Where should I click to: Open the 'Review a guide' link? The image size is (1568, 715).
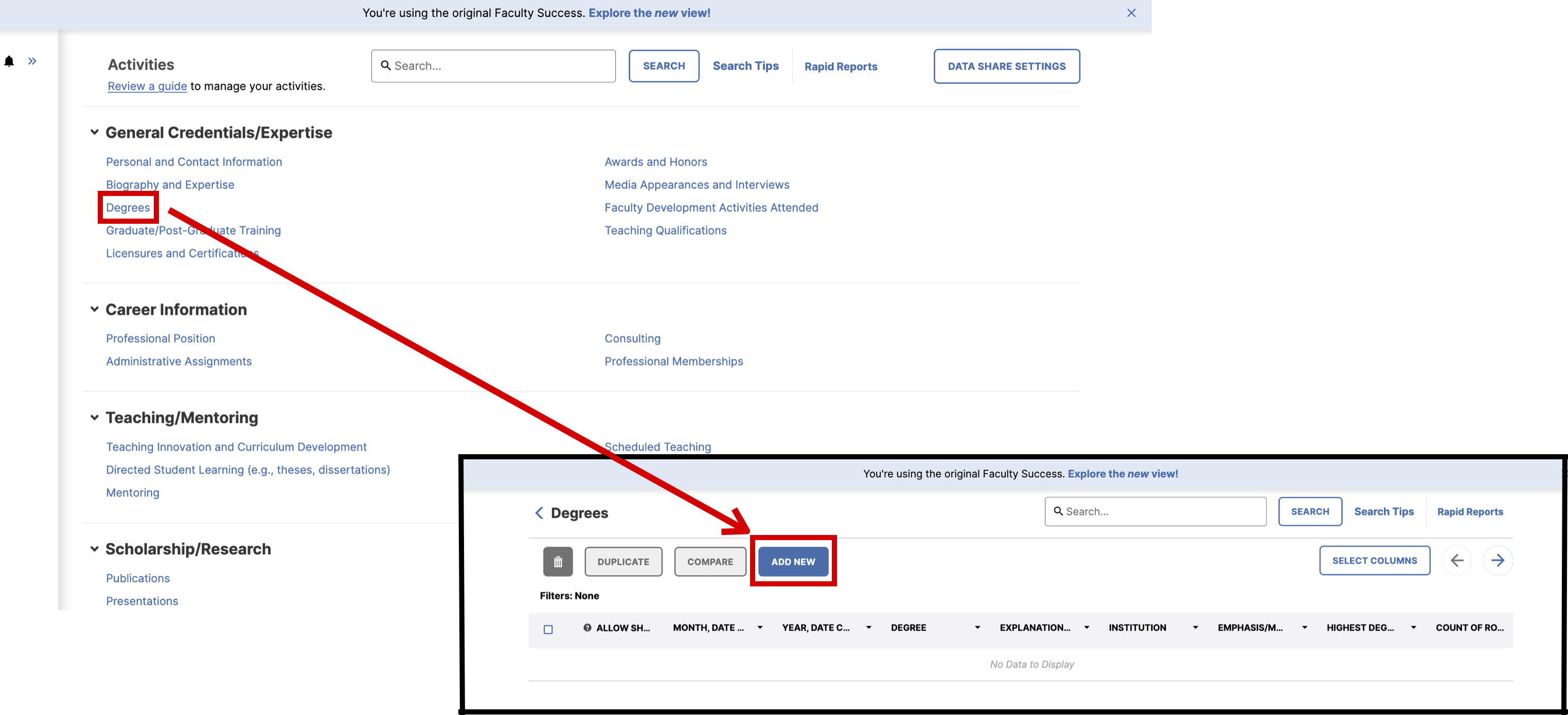pos(147,86)
